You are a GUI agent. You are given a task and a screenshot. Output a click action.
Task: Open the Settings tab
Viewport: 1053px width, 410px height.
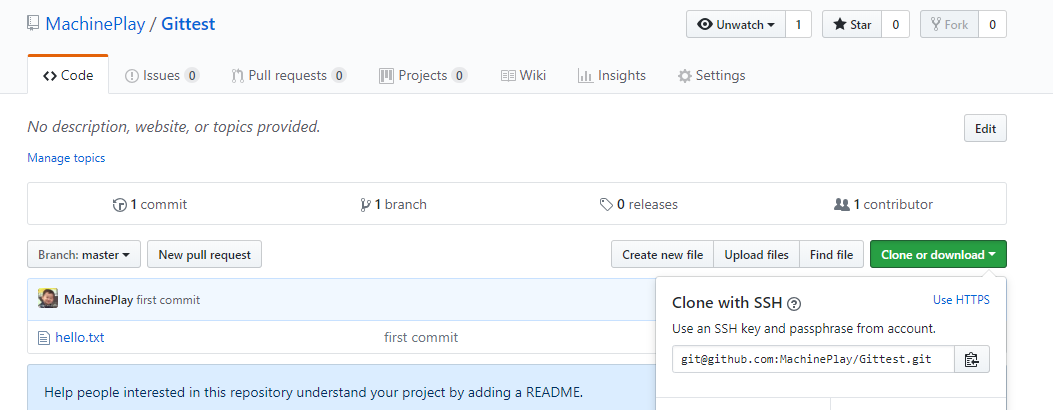click(712, 75)
